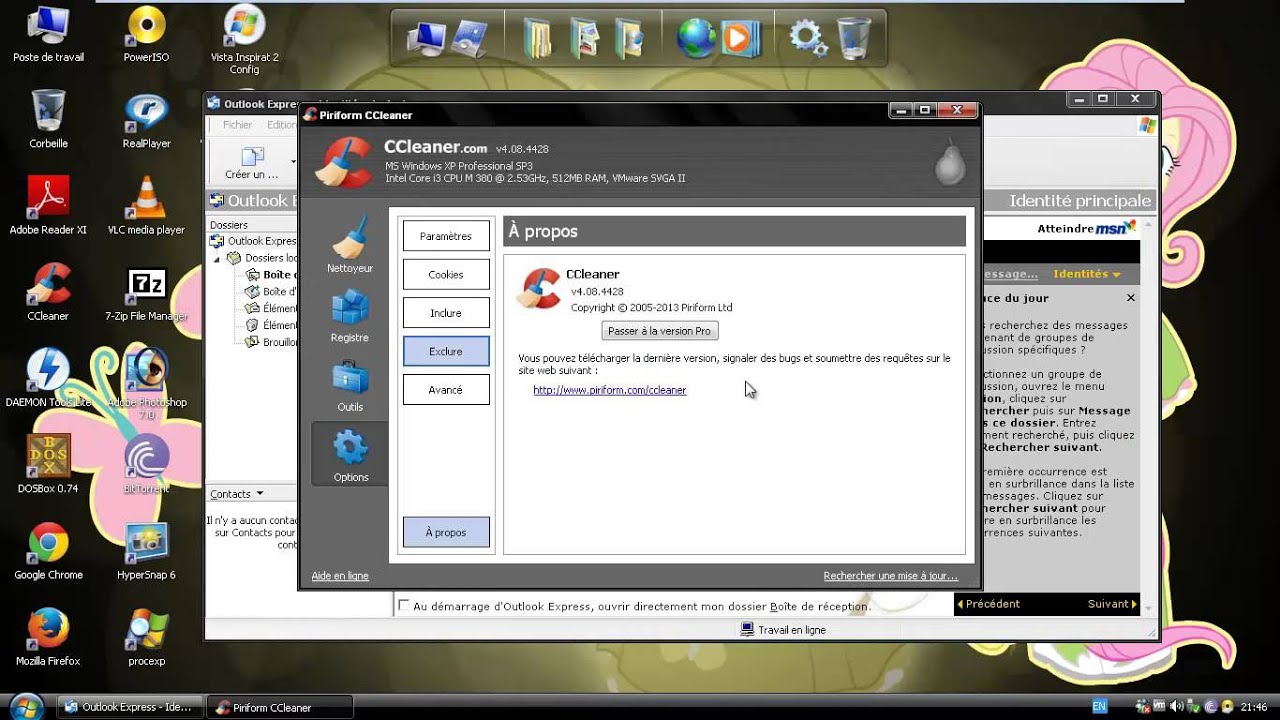Click the Travail en ligne status indicator
1280x720 pixels.
783,630
